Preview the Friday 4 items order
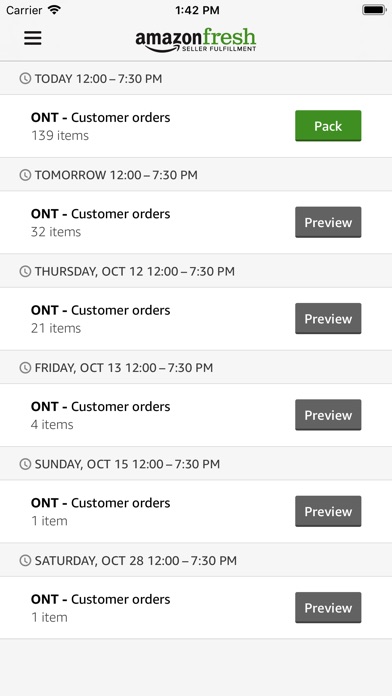Image resolution: width=392 pixels, height=696 pixels. (328, 415)
